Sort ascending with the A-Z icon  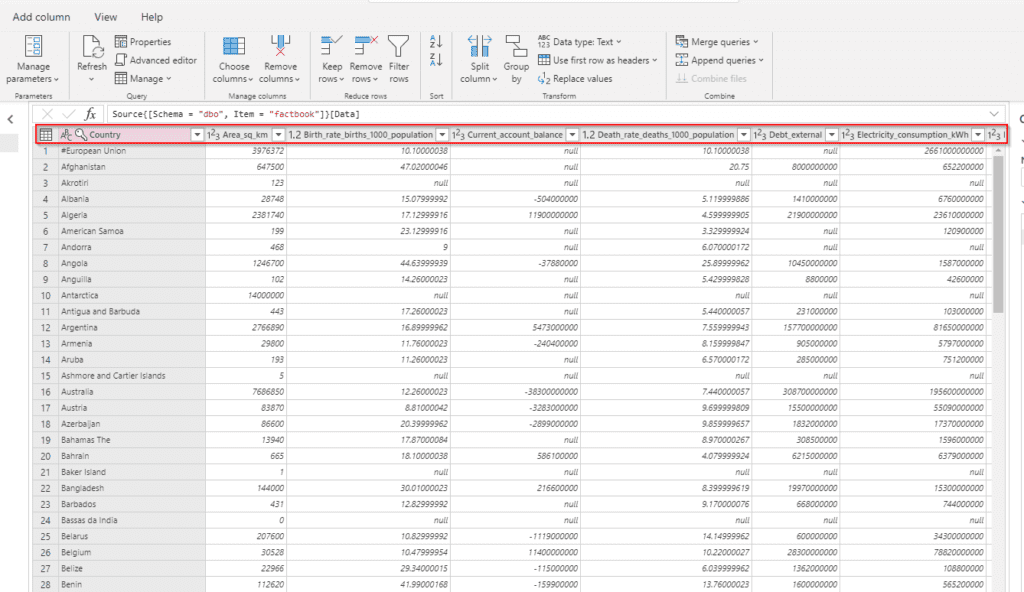tap(435, 42)
